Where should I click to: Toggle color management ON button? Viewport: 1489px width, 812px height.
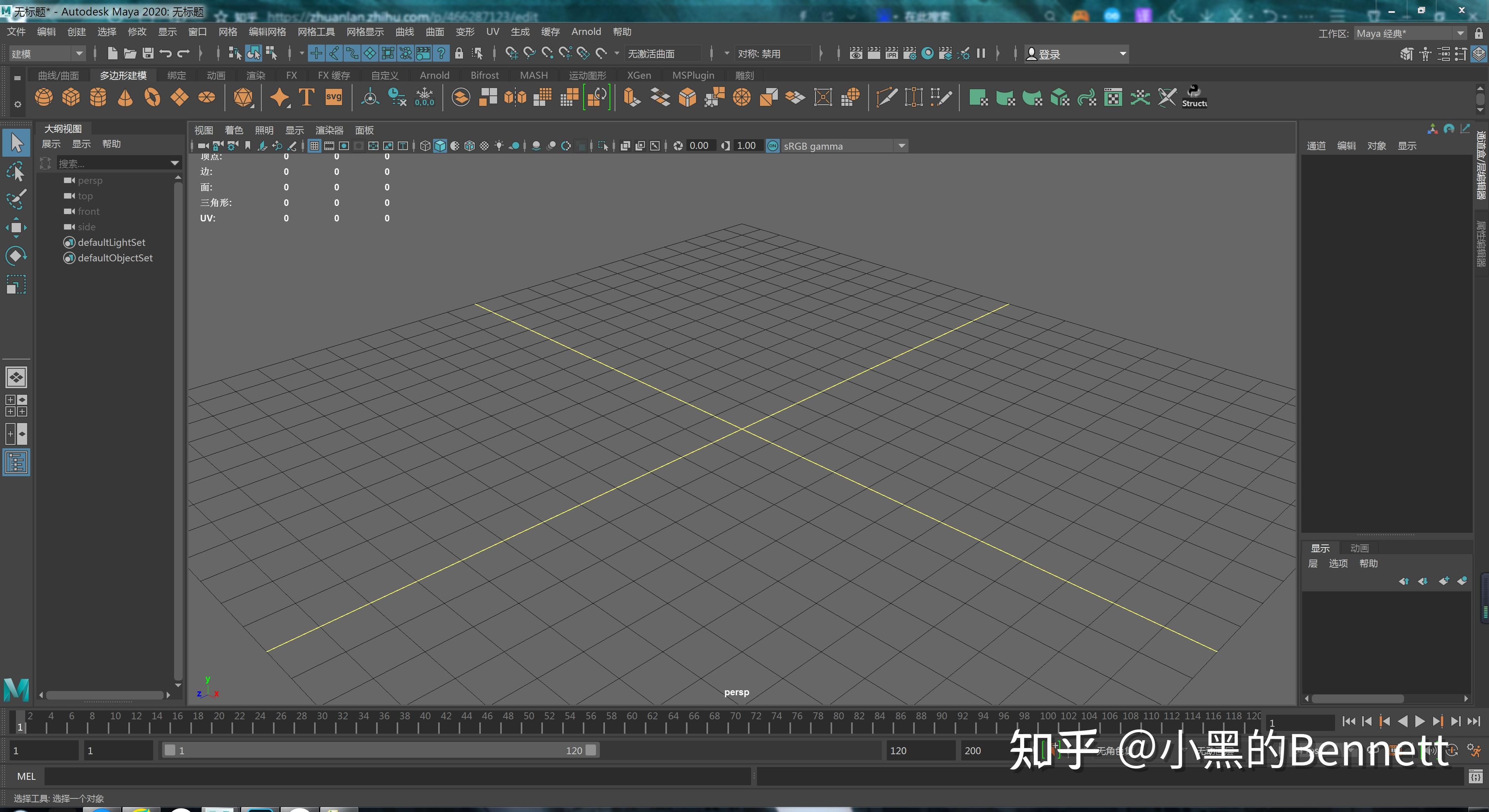[773, 146]
